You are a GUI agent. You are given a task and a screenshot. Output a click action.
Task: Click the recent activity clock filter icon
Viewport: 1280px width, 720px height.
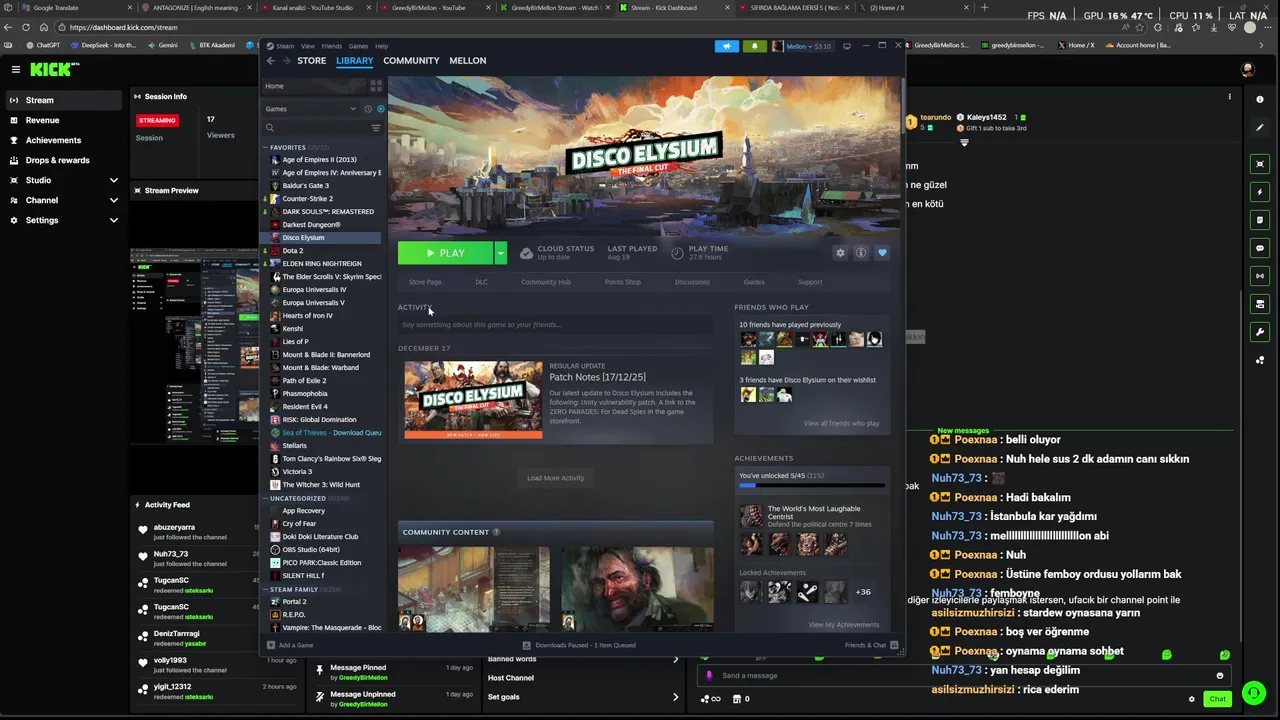pos(368,109)
